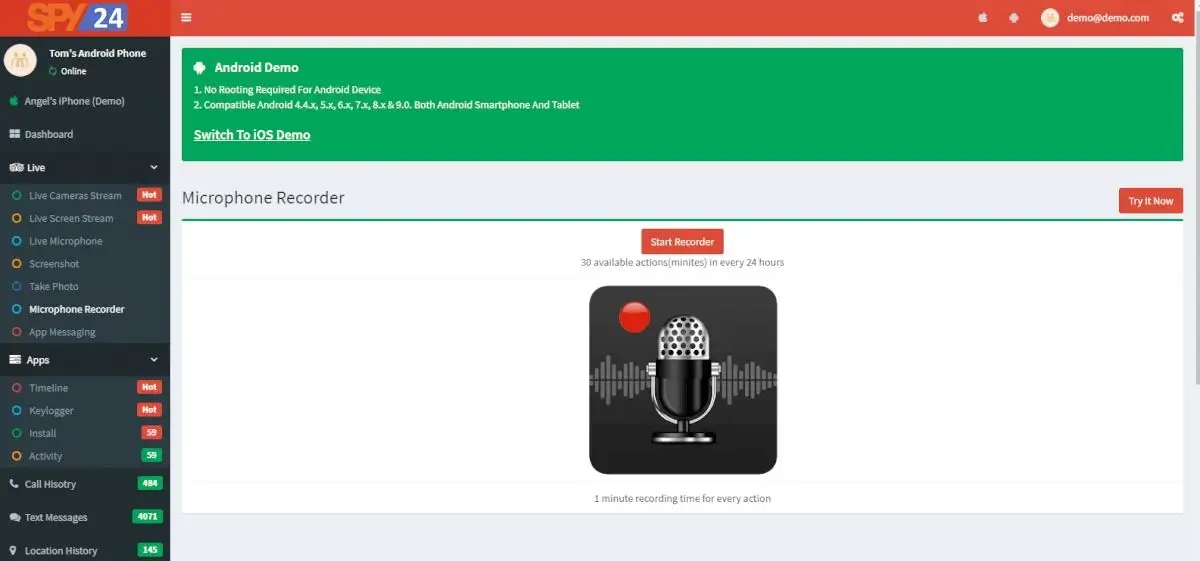Open the Install menu item
Image resolution: width=1200 pixels, height=561 pixels.
[x=42, y=434]
